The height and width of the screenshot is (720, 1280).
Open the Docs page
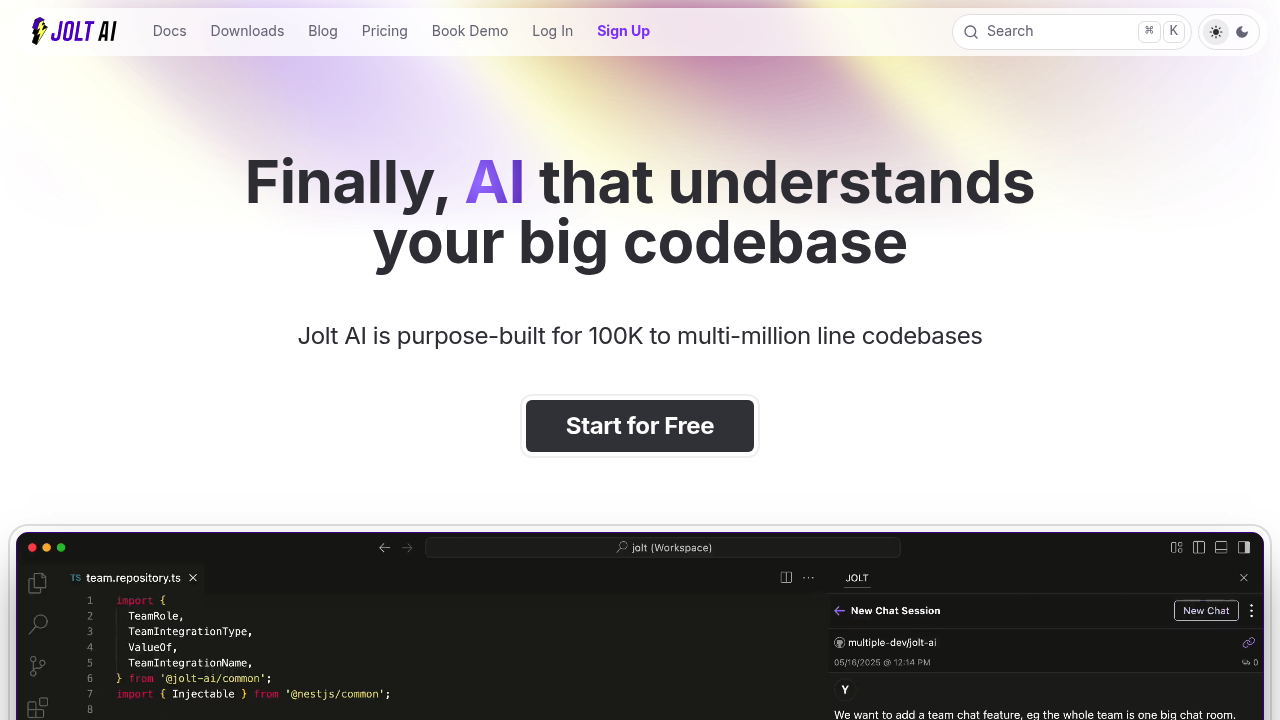[x=169, y=31]
